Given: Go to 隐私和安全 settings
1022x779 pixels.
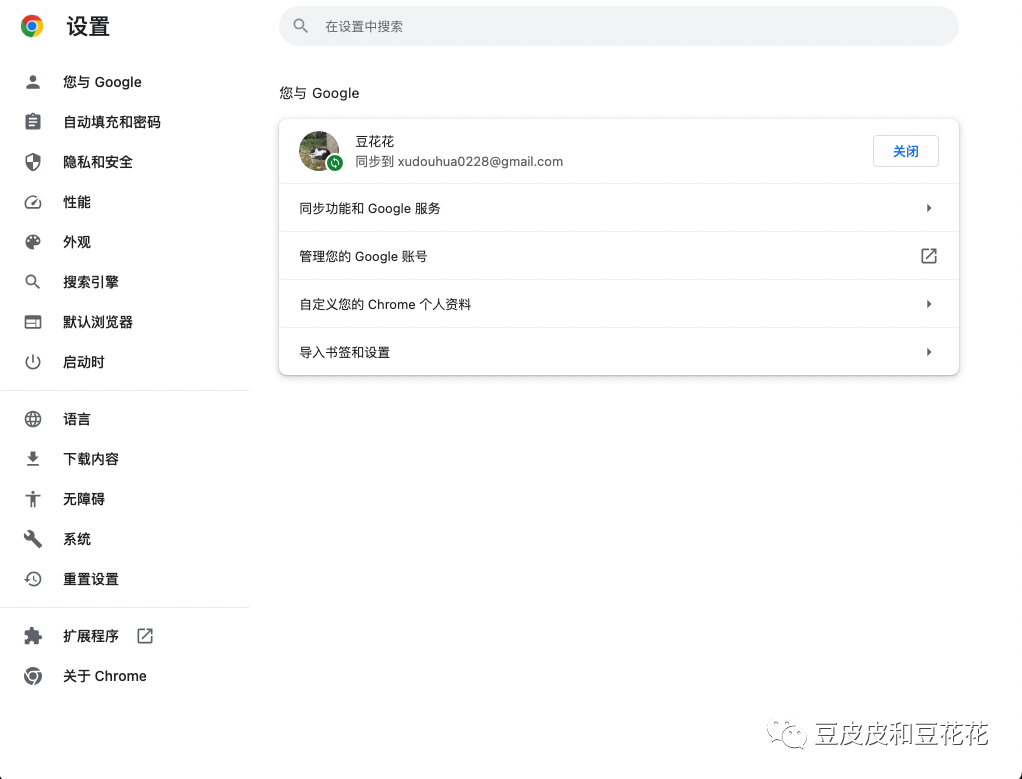Looking at the screenshot, I should click(x=98, y=162).
